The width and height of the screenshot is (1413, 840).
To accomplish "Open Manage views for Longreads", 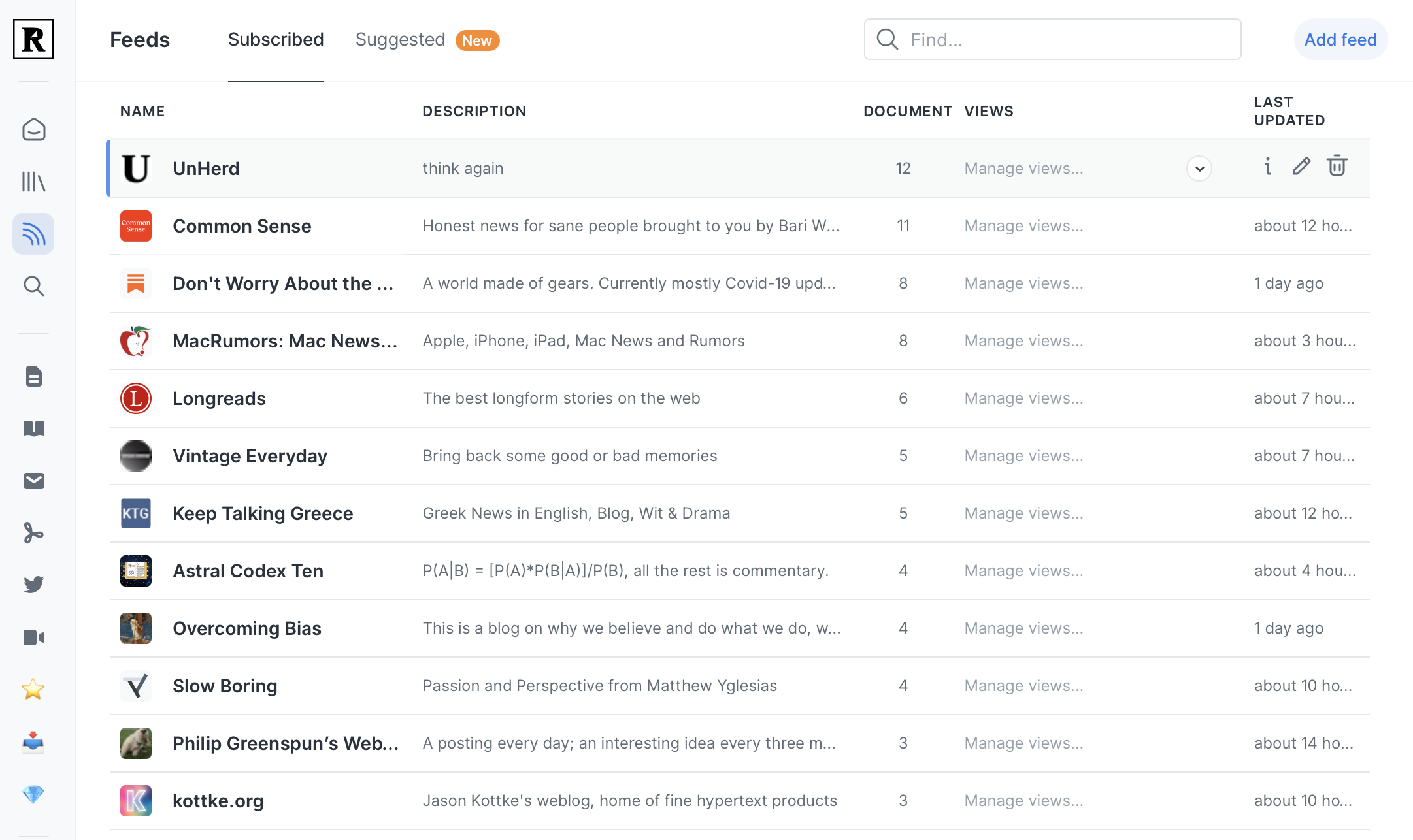I will 1023,398.
